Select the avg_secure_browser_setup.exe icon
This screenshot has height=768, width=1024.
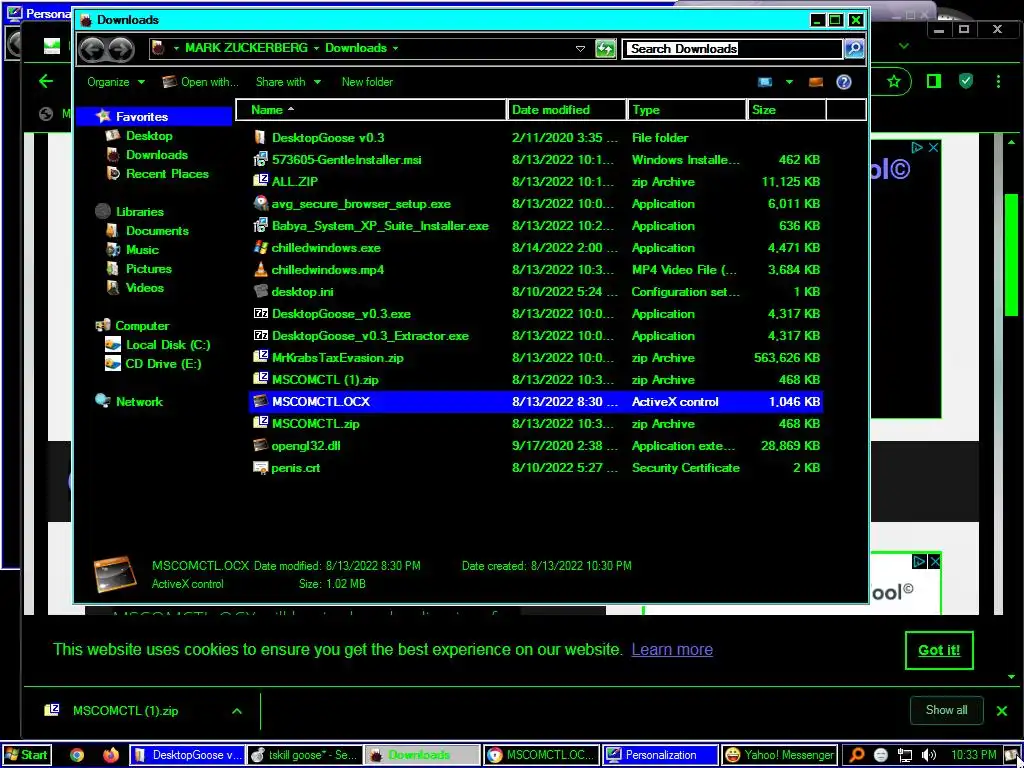click(260, 204)
